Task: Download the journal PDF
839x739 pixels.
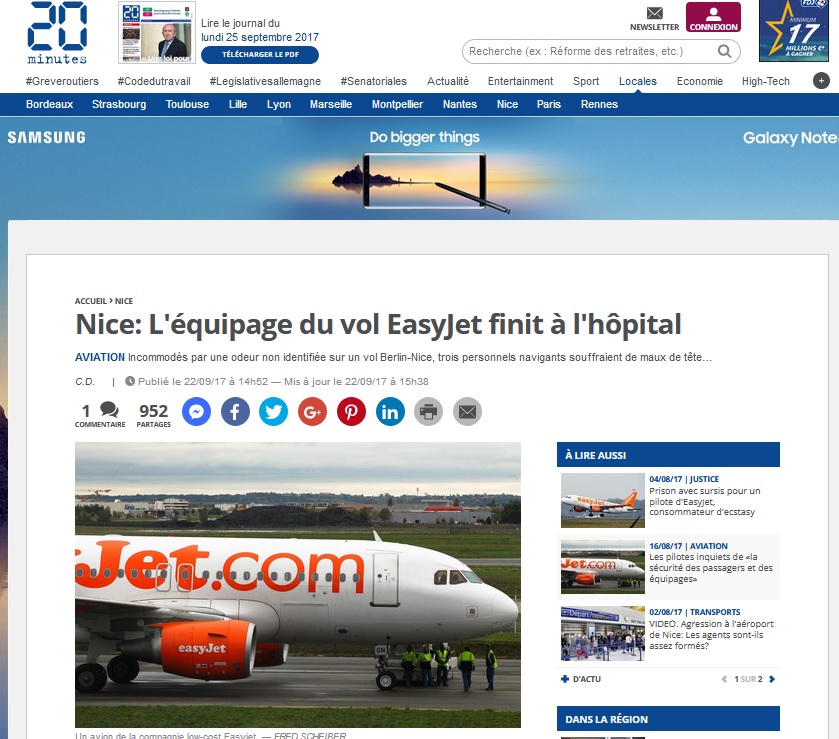Action: [x=260, y=55]
